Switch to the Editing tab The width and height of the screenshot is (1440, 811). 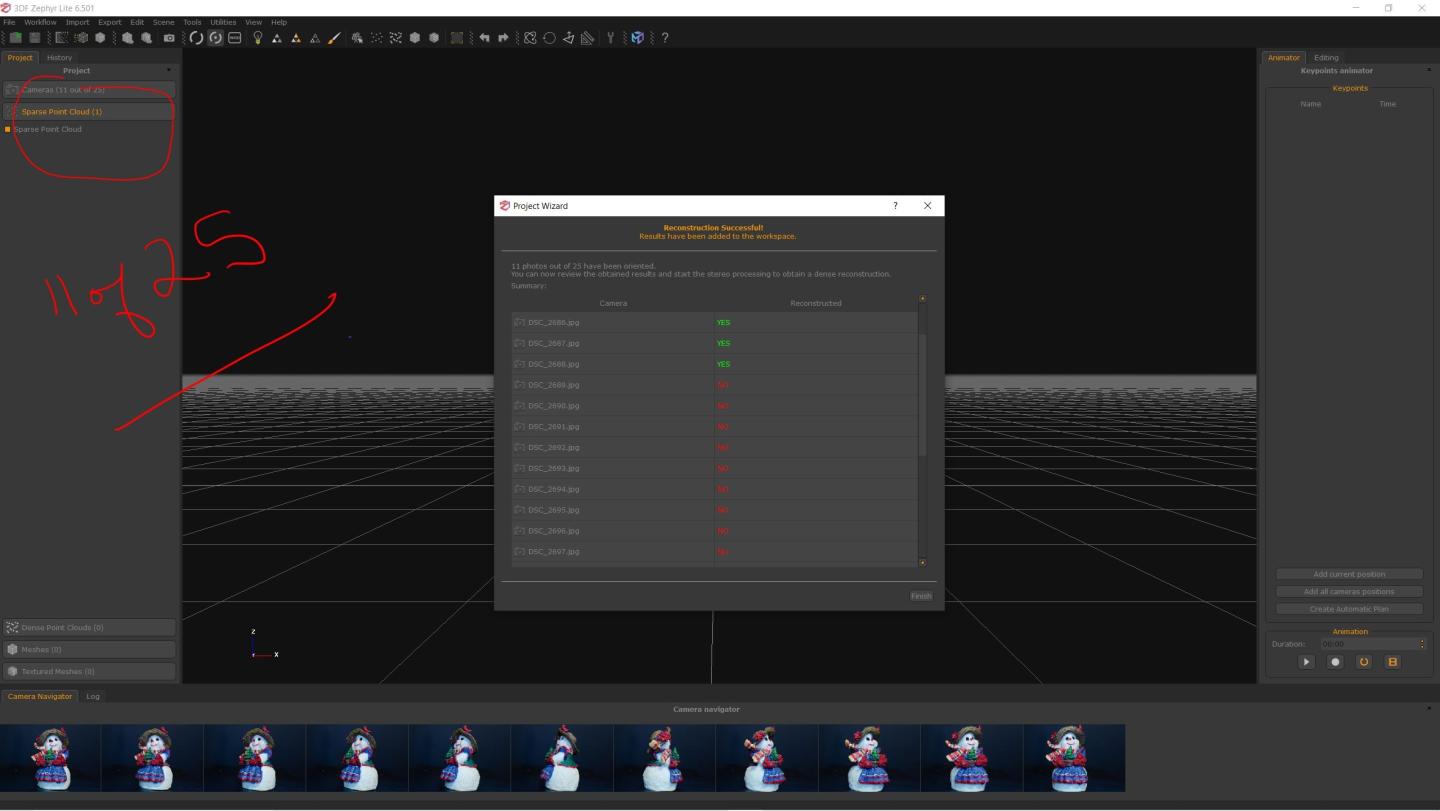pos(1326,57)
